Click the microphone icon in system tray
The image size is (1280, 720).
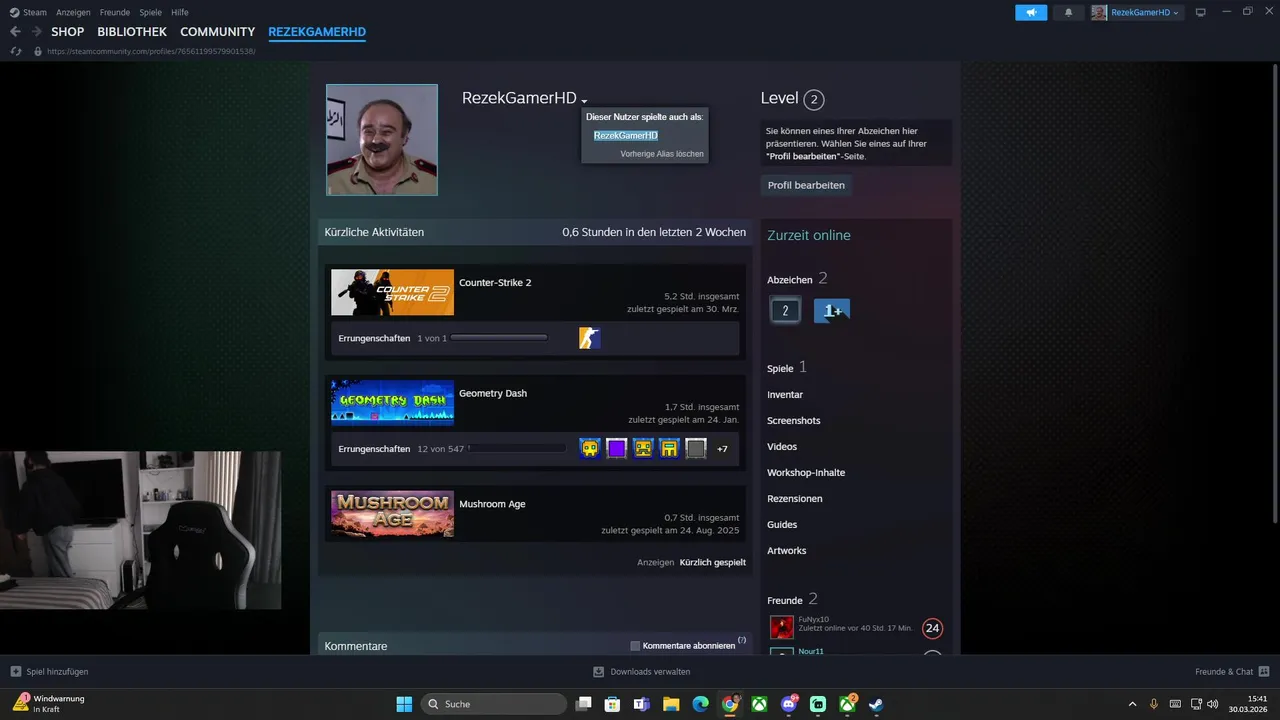[1154, 704]
